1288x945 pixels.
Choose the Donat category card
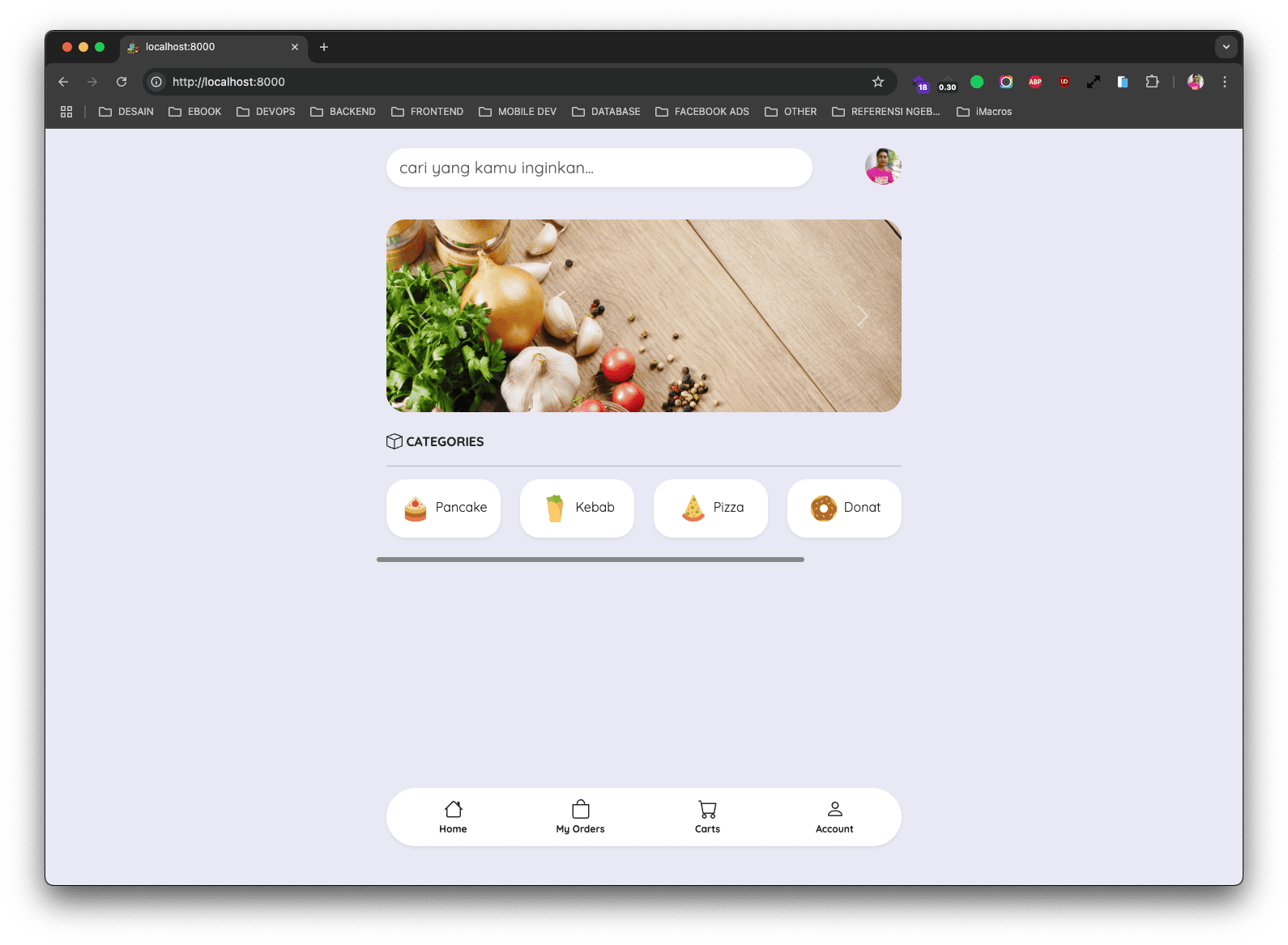coord(844,508)
